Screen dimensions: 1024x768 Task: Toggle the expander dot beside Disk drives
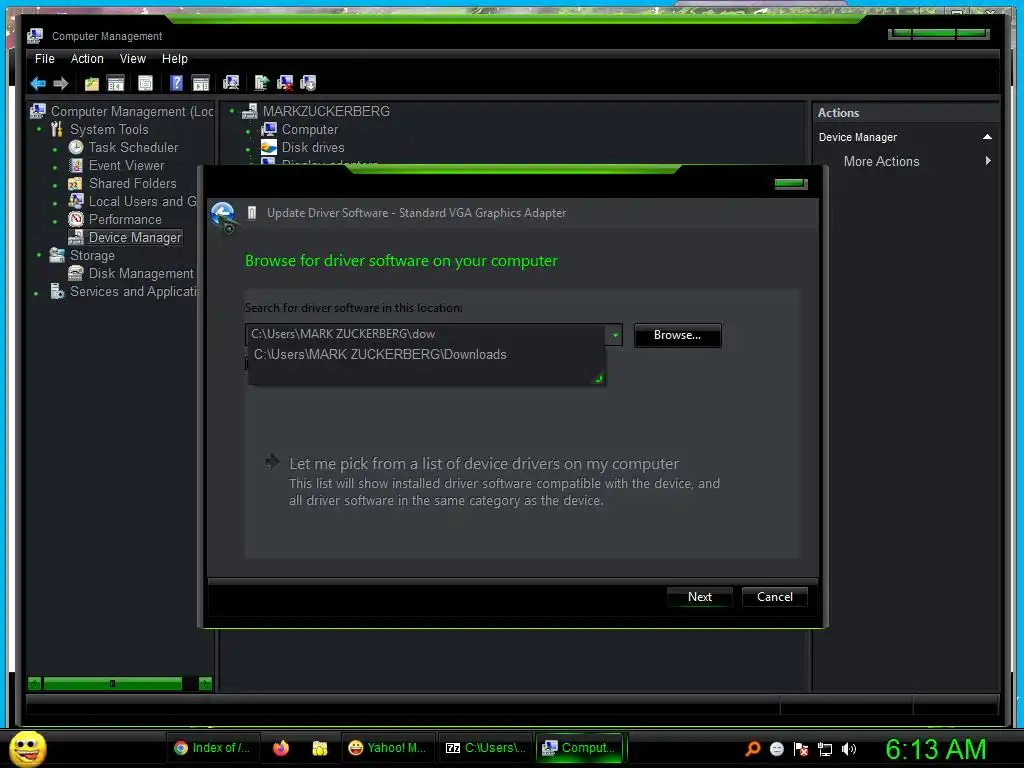click(x=248, y=150)
